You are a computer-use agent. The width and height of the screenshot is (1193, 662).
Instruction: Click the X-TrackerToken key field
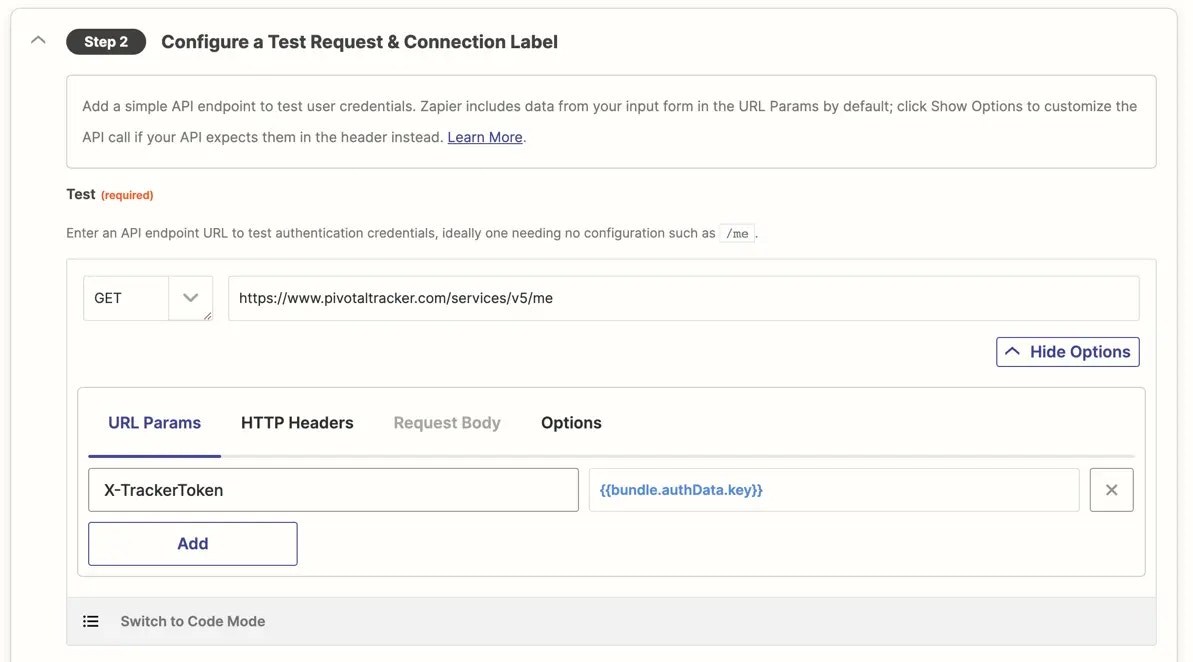tap(333, 490)
